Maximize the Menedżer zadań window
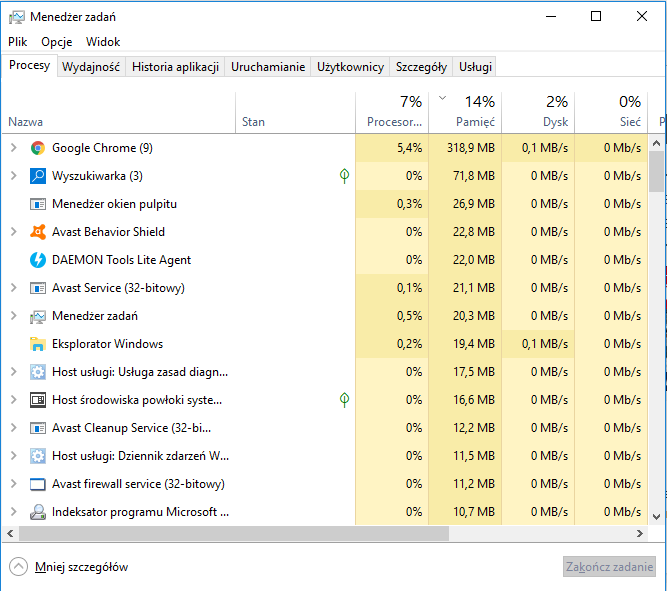This screenshot has width=667, height=591. click(x=596, y=16)
